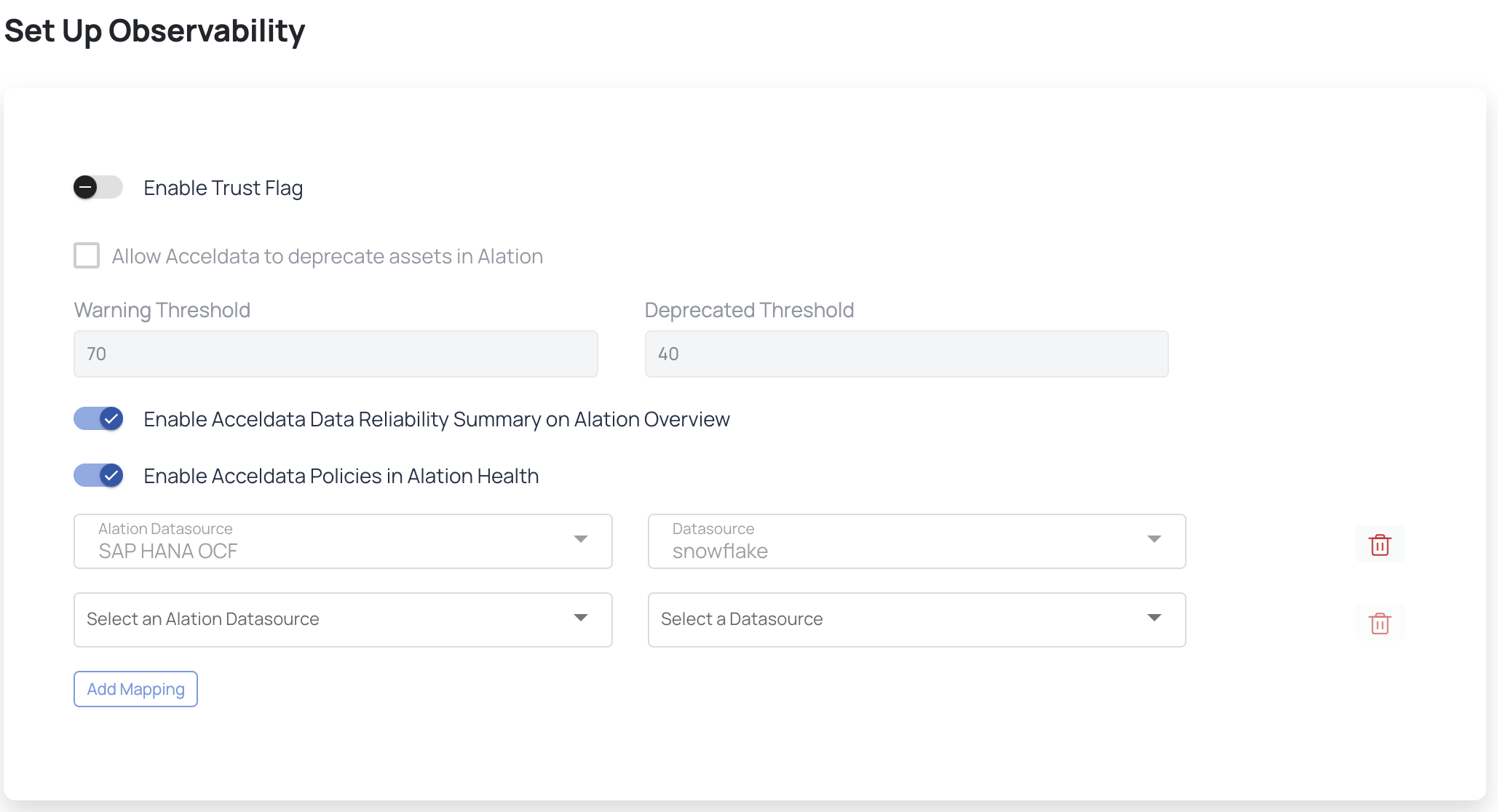The height and width of the screenshot is (812, 1498).
Task: Toggle the Enable Trust Flag switch
Action: 98,188
